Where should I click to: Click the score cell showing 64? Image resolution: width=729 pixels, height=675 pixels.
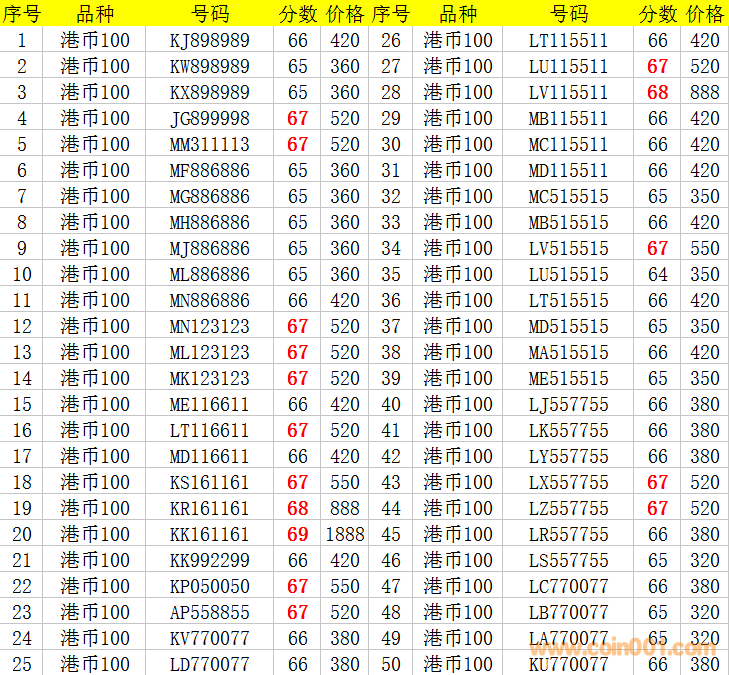pyautogui.click(x=657, y=275)
